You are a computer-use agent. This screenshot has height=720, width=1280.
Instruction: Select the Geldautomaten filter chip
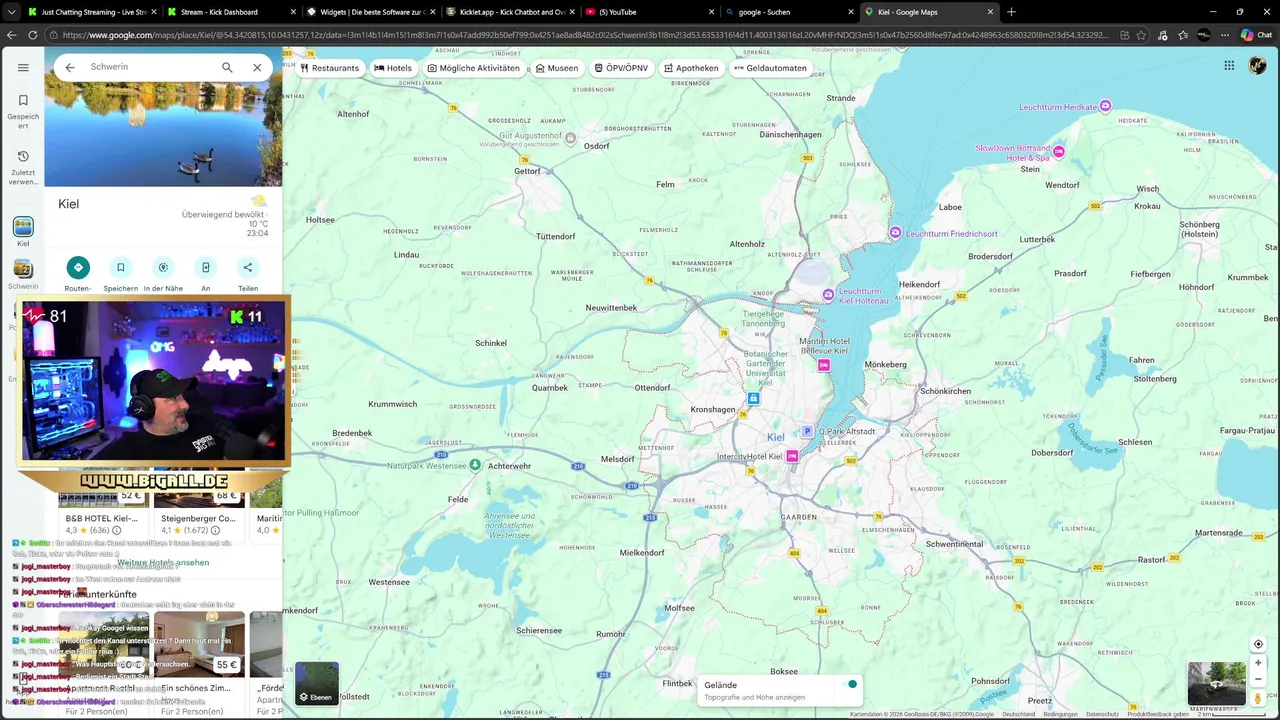point(770,68)
